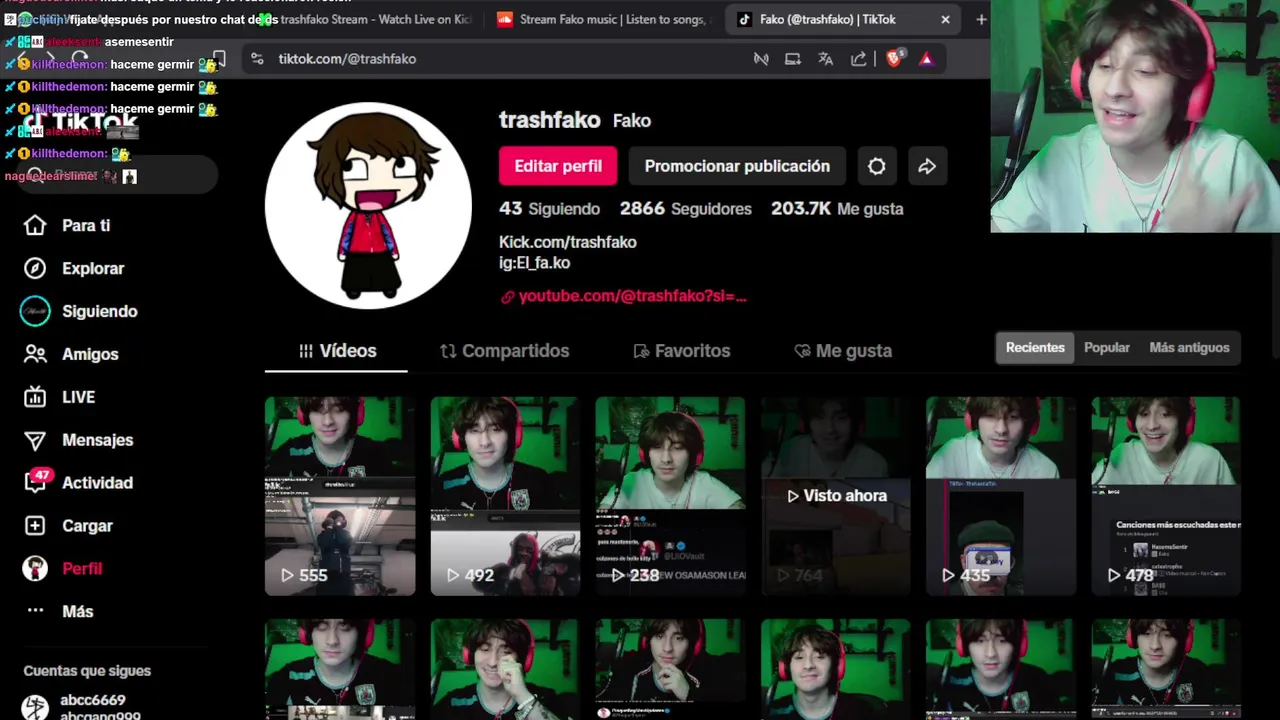Viewport: 1280px width, 720px height.
Task: Open the Brave Shields icon
Action: click(x=895, y=58)
